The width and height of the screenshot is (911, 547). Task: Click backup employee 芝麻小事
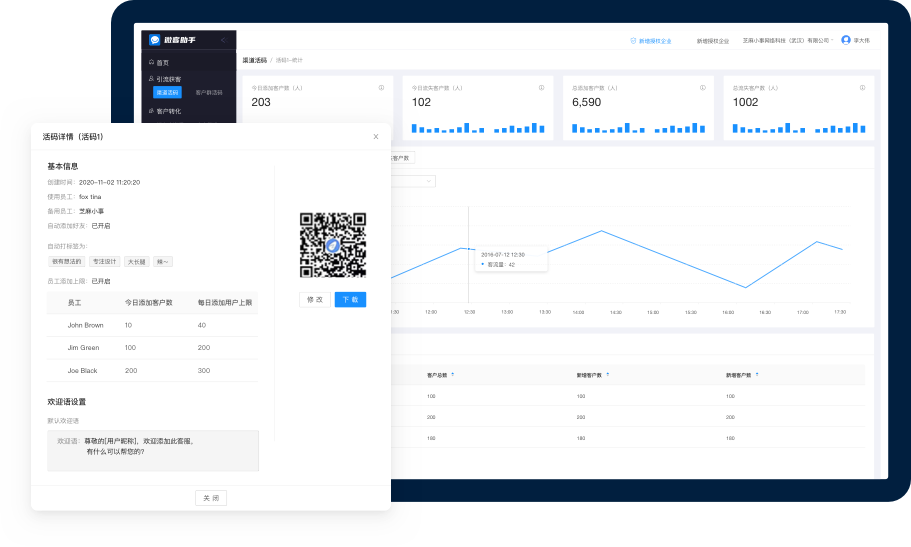tap(91, 212)
